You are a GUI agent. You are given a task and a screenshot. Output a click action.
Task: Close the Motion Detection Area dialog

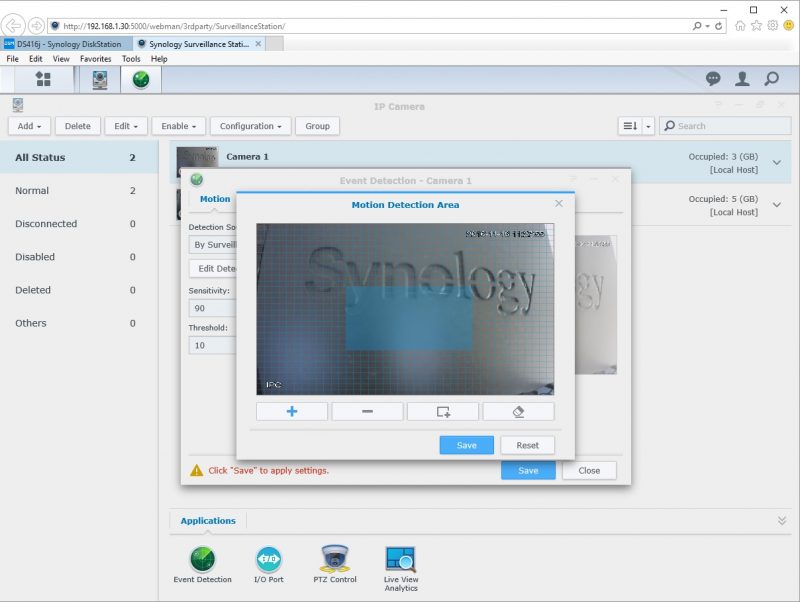[559, 204]
